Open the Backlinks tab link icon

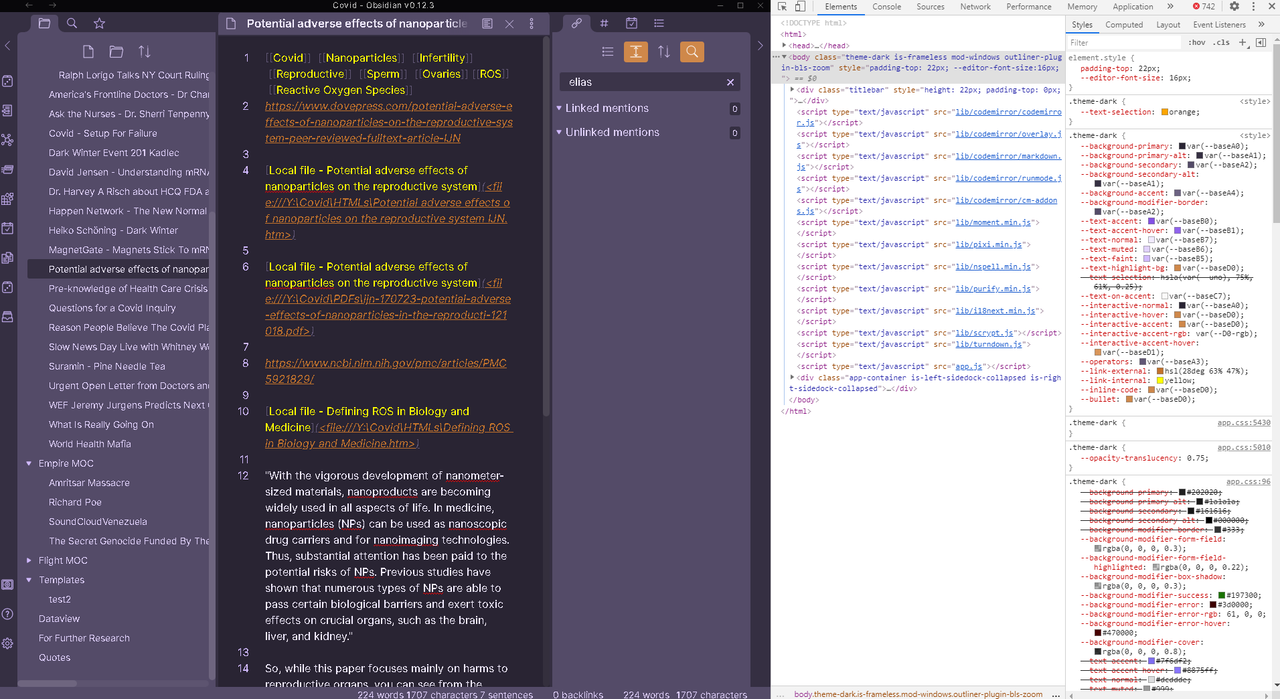coord(577,23)
